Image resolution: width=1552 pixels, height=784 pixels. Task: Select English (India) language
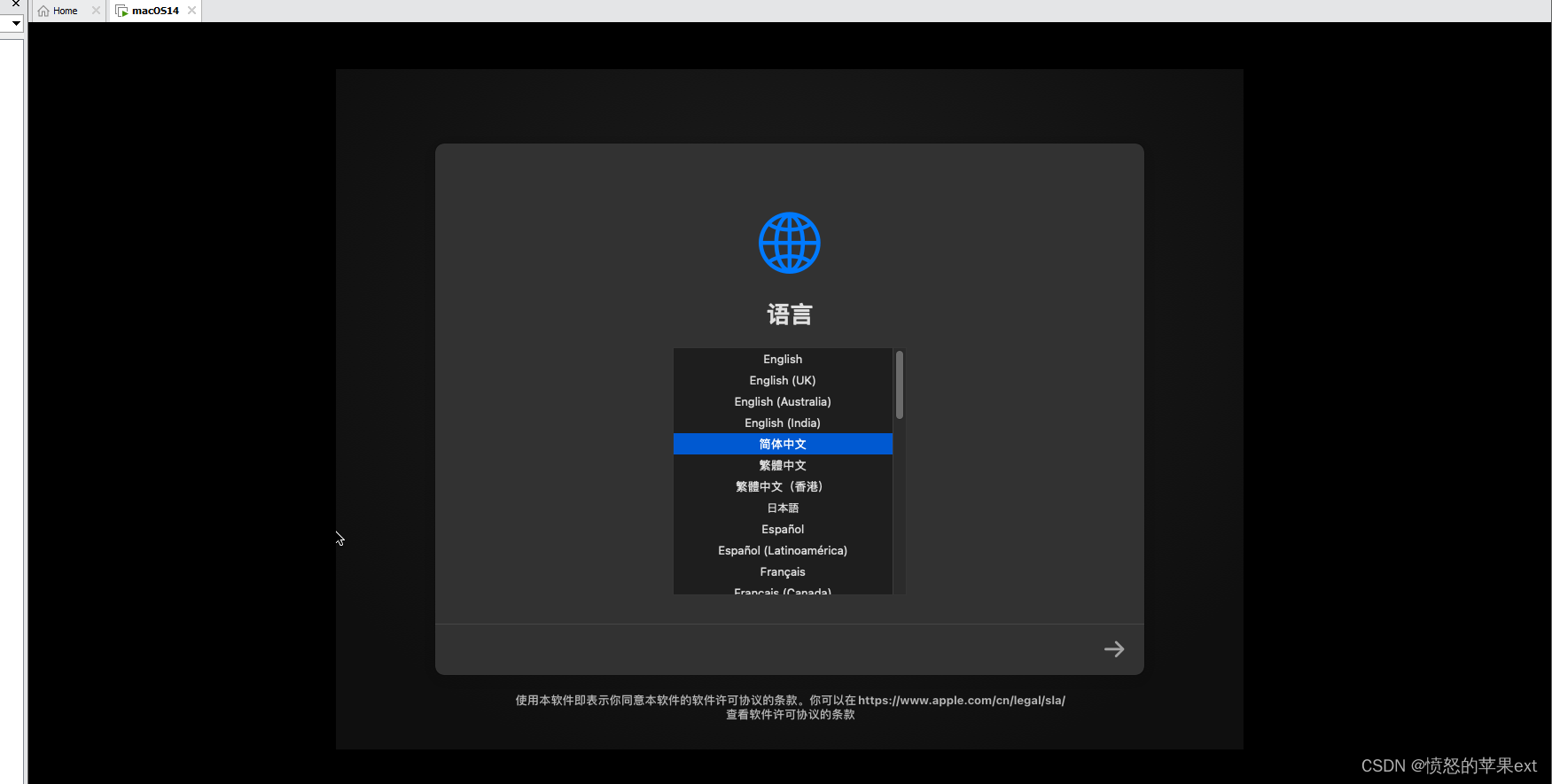(783, 423)
